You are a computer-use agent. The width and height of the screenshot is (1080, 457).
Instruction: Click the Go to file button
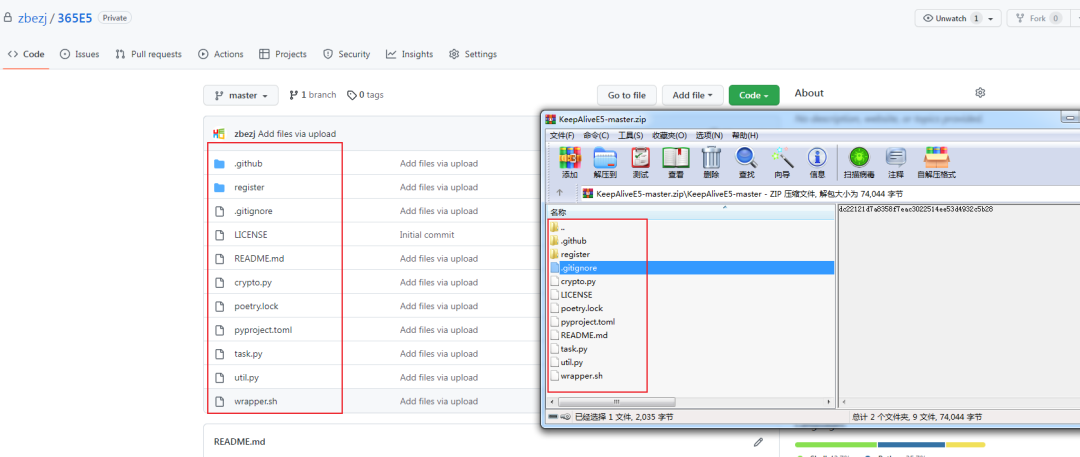pos(627,95)
